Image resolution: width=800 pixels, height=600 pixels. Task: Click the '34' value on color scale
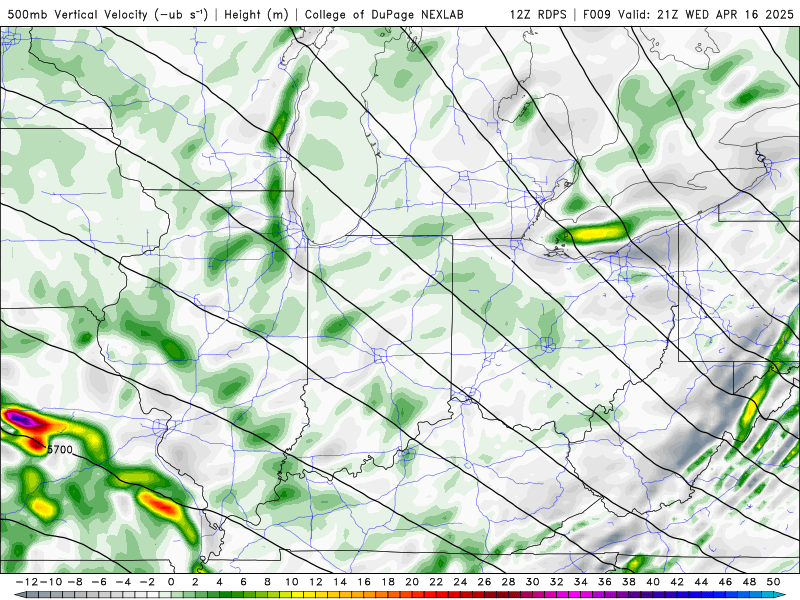[581, 582]
